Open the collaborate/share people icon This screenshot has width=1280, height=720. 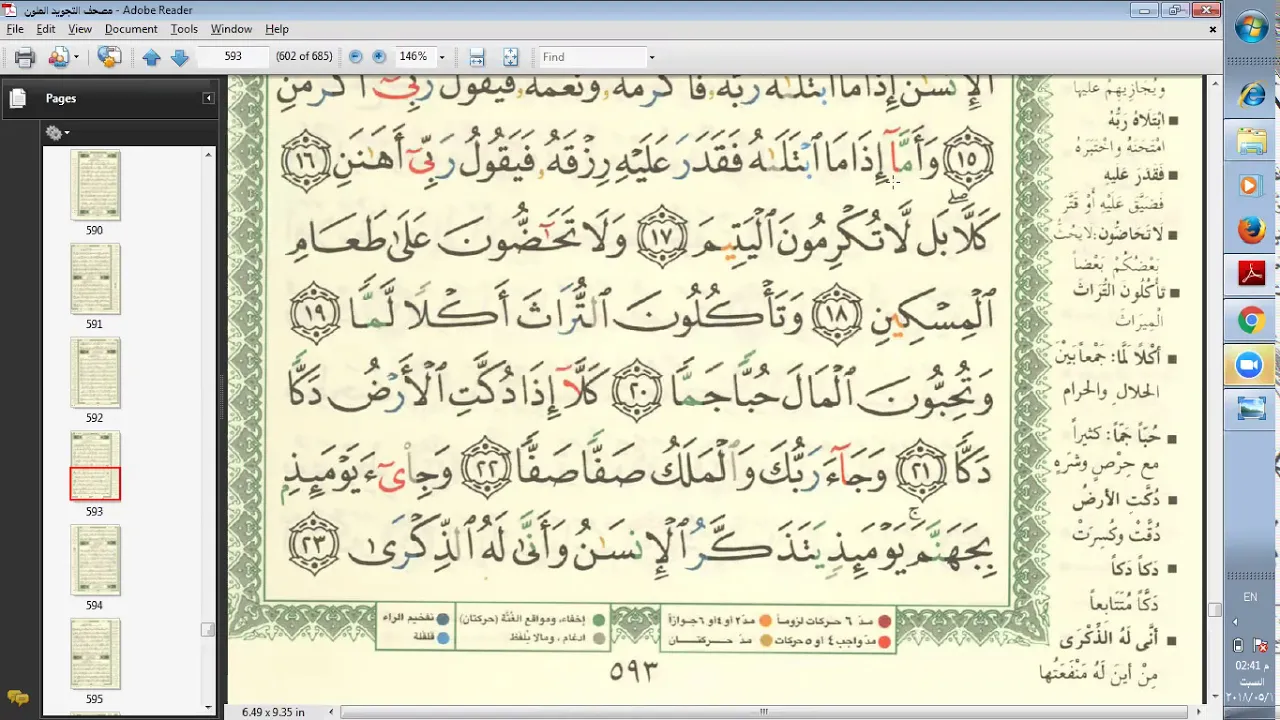pos(58,57)
